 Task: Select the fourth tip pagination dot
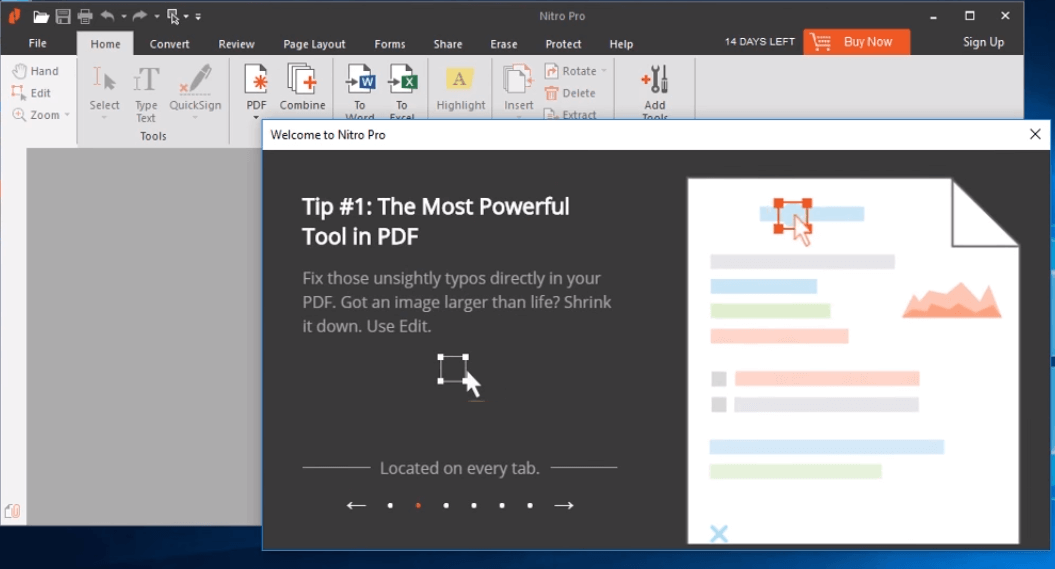[x=474, y=506]
